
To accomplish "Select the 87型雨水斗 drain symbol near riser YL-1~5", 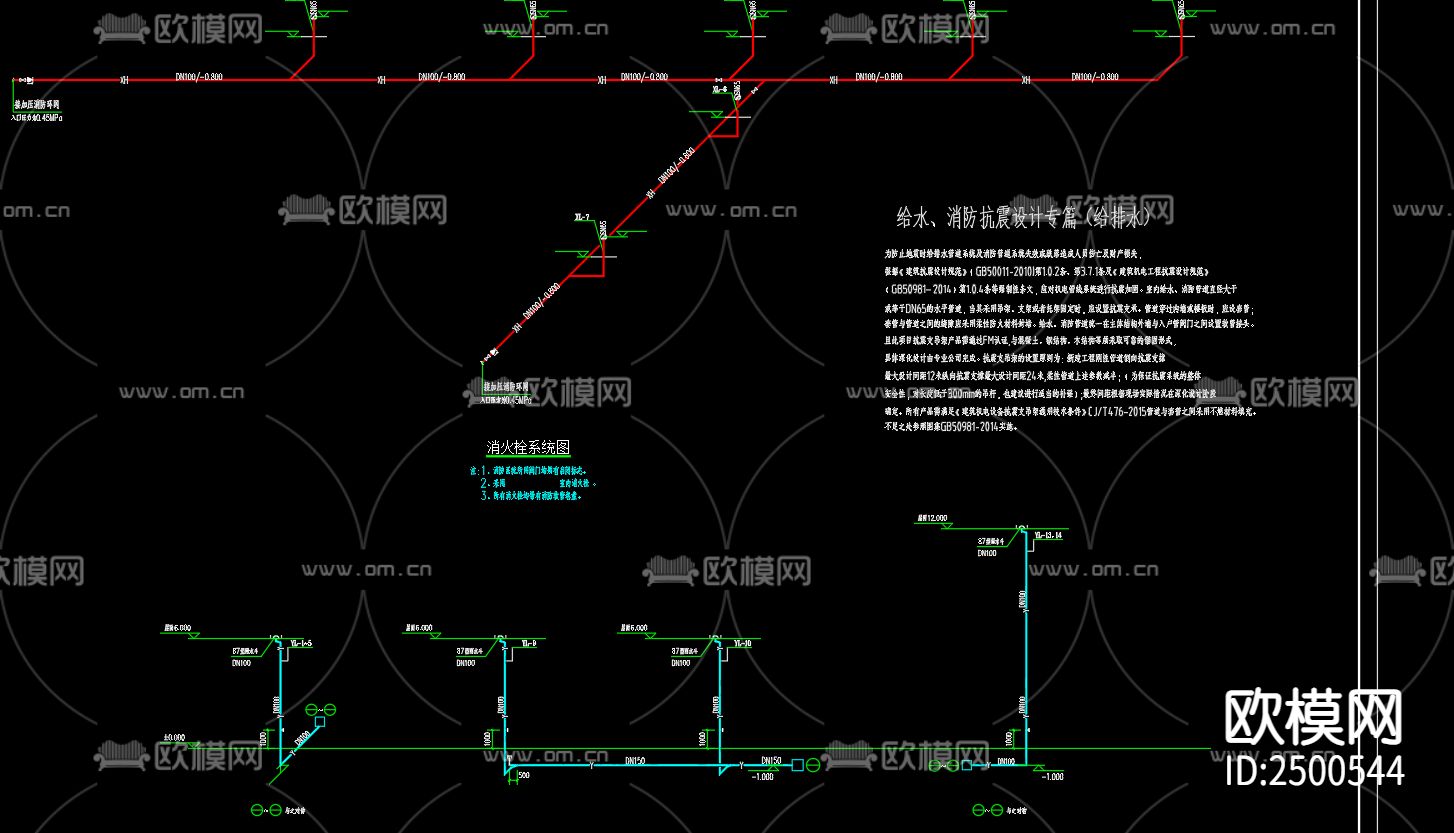I will tap(276, 637).
